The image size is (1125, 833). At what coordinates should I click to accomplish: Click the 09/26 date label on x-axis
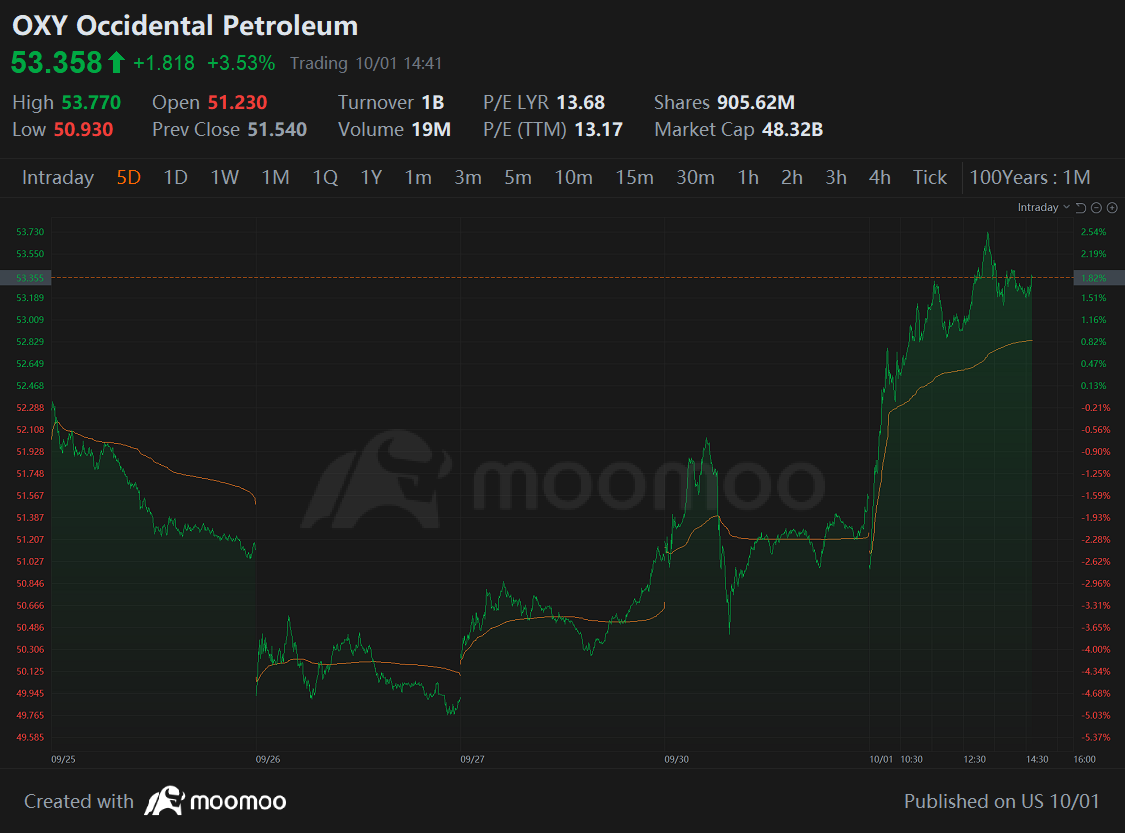(x=268, y=759)
